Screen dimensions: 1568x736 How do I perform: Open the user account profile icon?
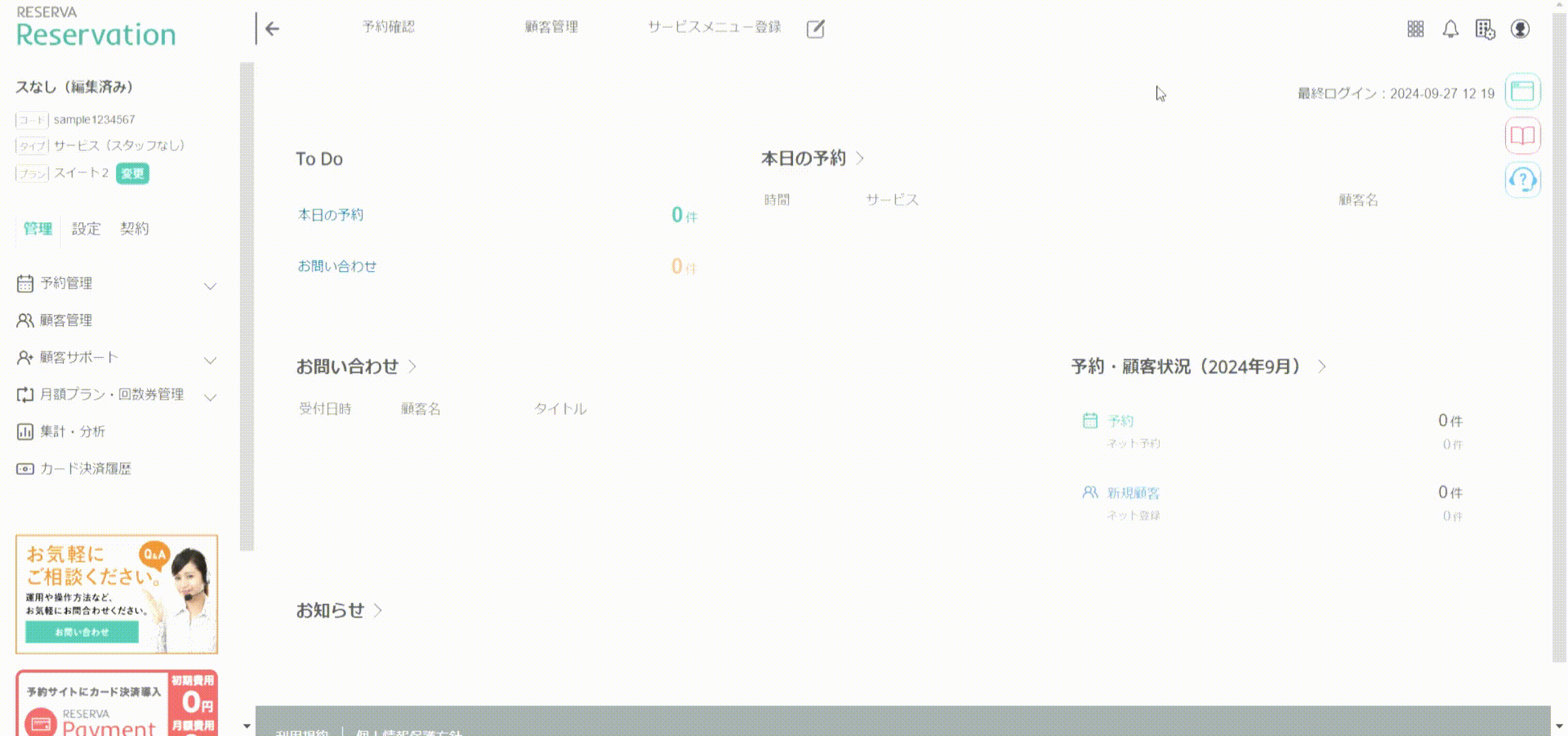point(1520,29)
